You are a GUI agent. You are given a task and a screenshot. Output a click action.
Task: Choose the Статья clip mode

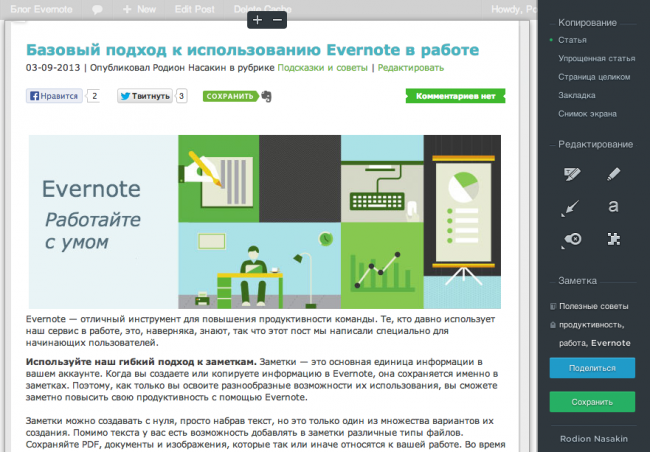click(572, 40)
